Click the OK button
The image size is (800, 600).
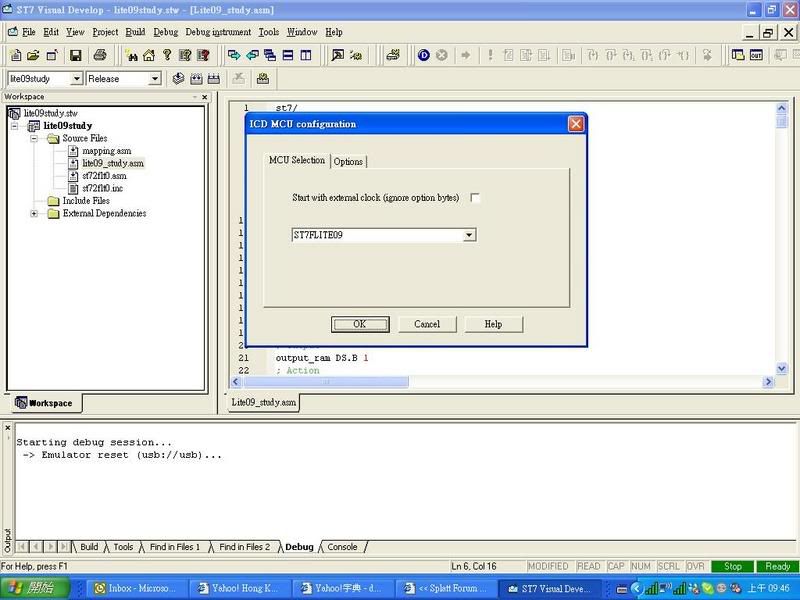[x=360, y=324]
